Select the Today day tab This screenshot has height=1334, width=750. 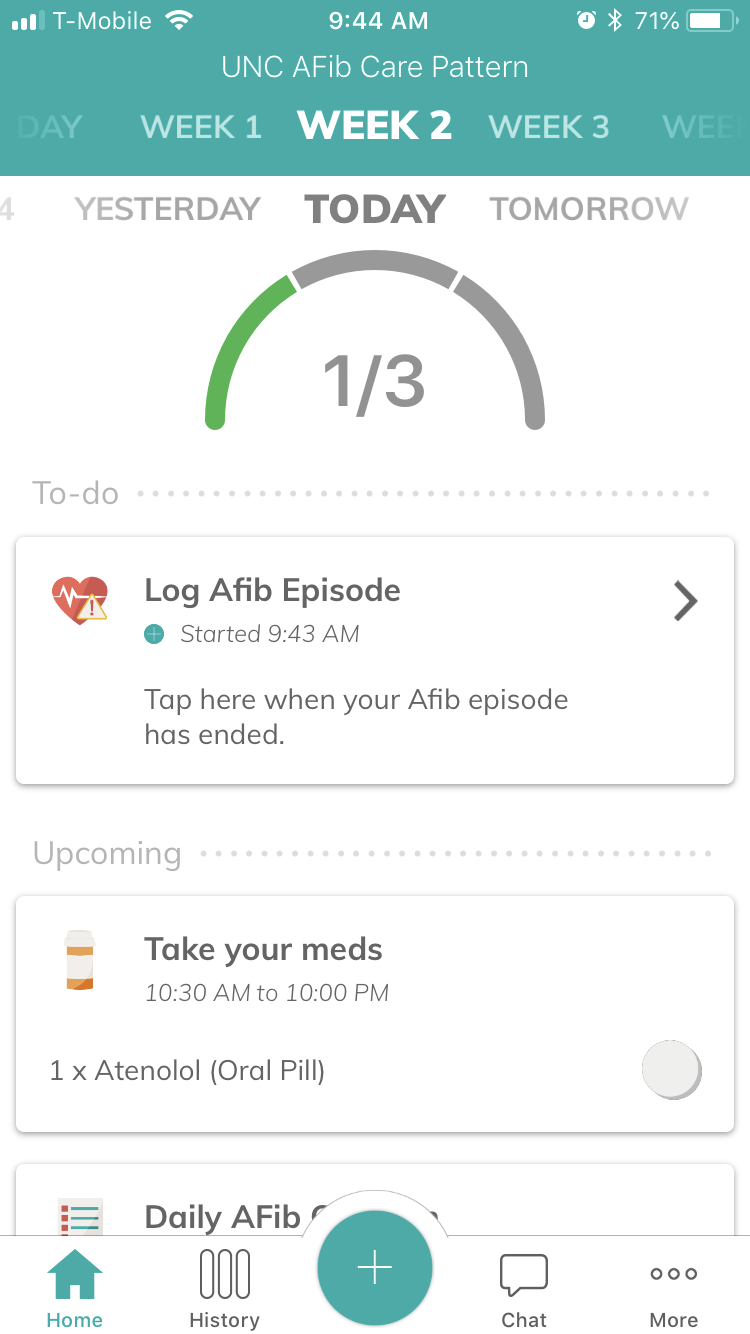(375, 209)
